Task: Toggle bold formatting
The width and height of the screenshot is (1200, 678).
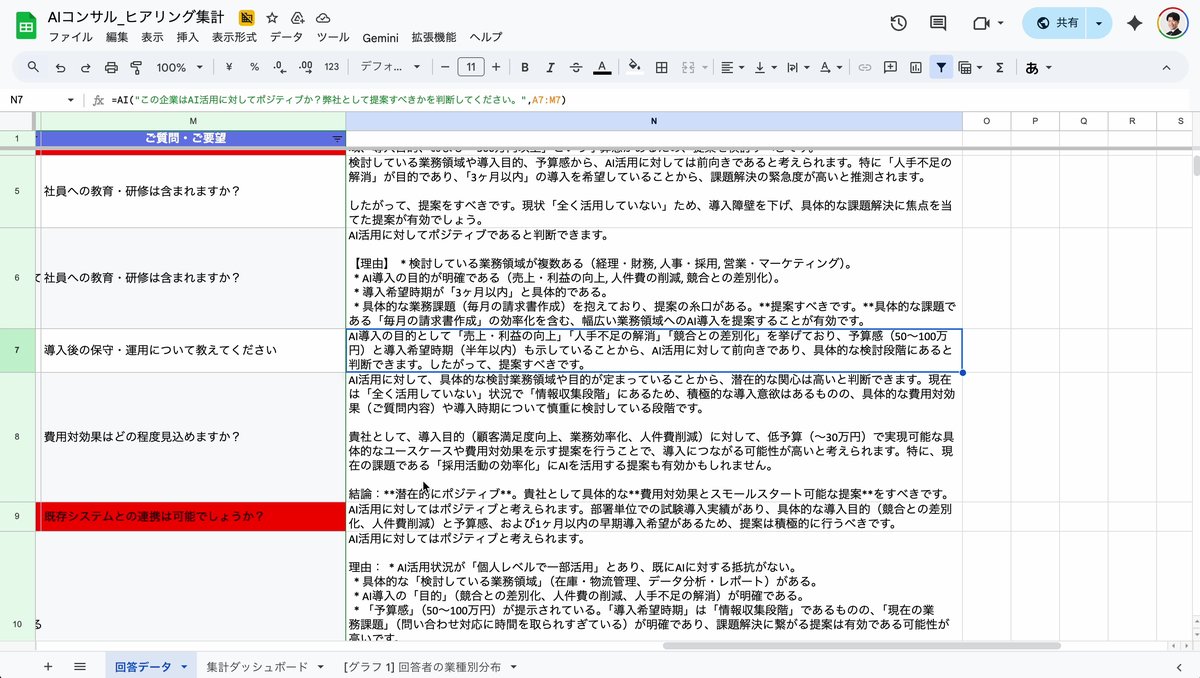Action: click(523, 67)
